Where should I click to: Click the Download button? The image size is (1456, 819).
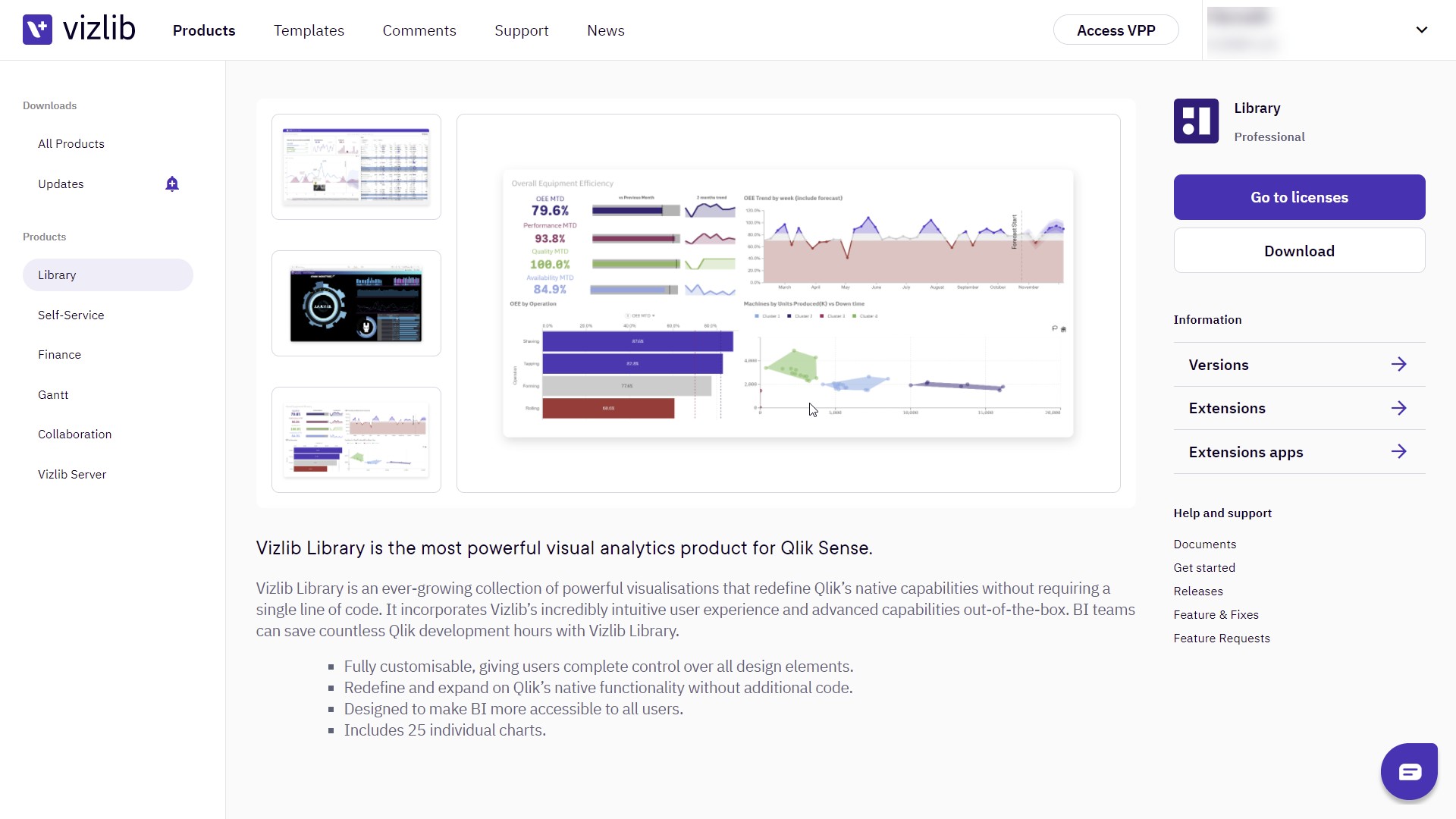pyautogui.click(x=1299, y=251)
